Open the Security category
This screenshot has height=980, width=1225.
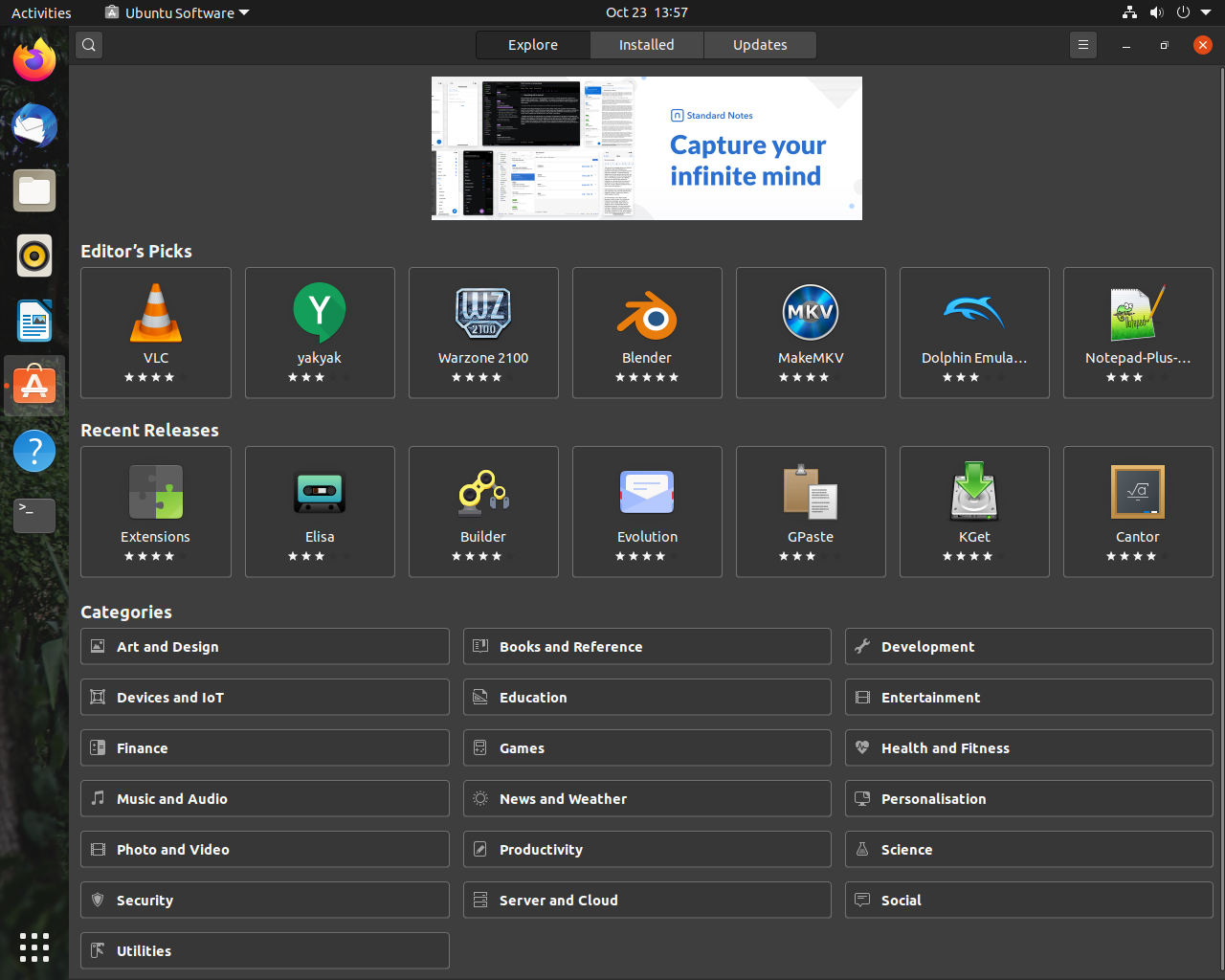(265, 900)
